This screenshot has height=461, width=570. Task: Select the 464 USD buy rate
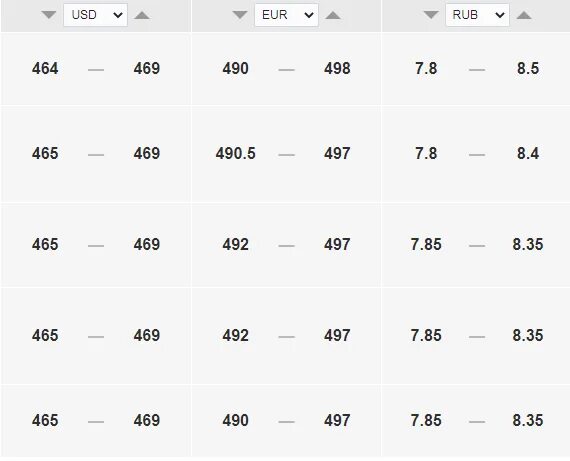tap(45, 68)
